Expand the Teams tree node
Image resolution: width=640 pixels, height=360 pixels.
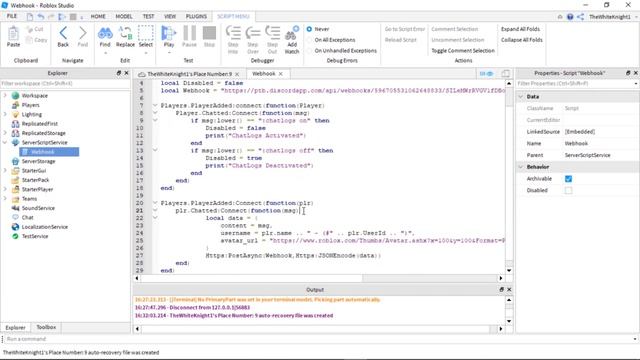[5, 199]
